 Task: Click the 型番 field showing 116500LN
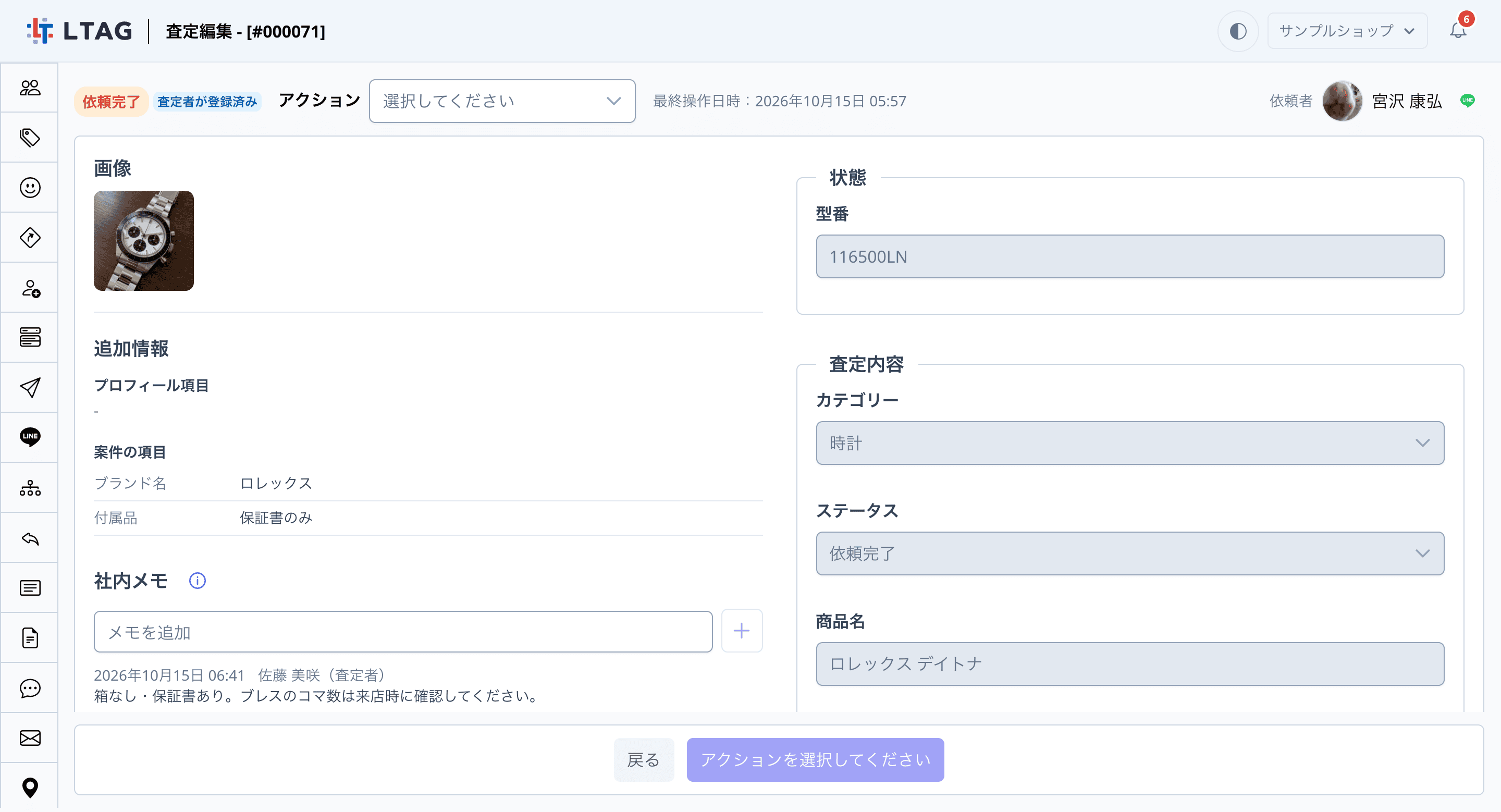click(x=1130, y=257)
